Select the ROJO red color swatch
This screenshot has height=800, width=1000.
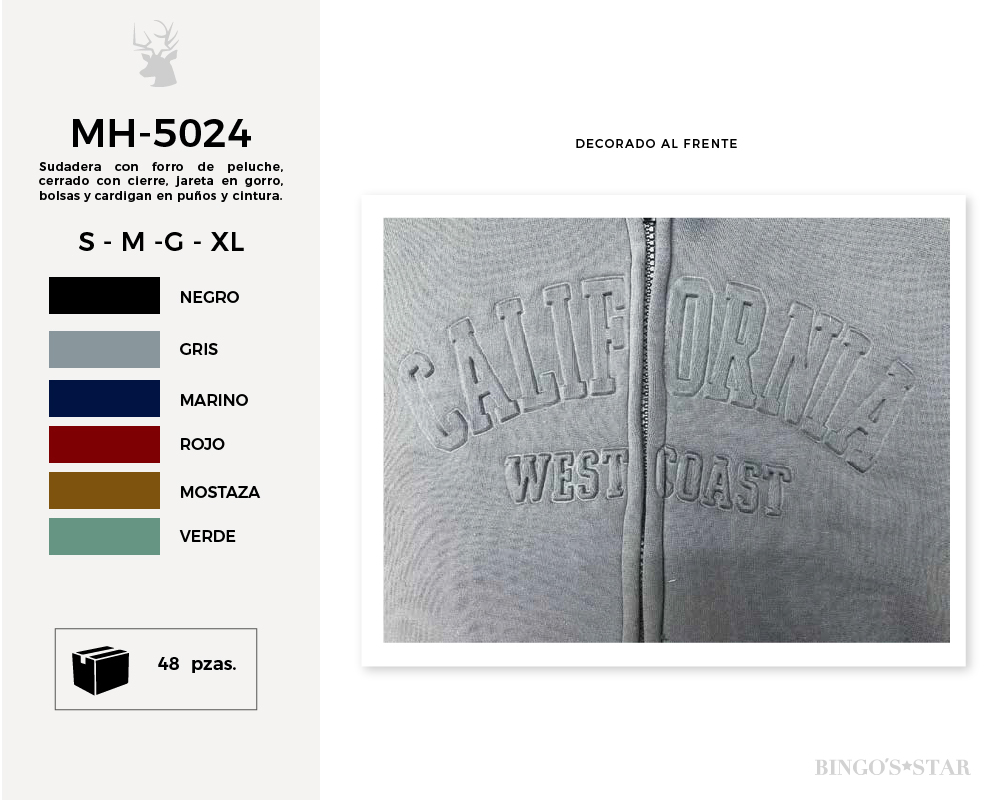[x=105, y=444]
